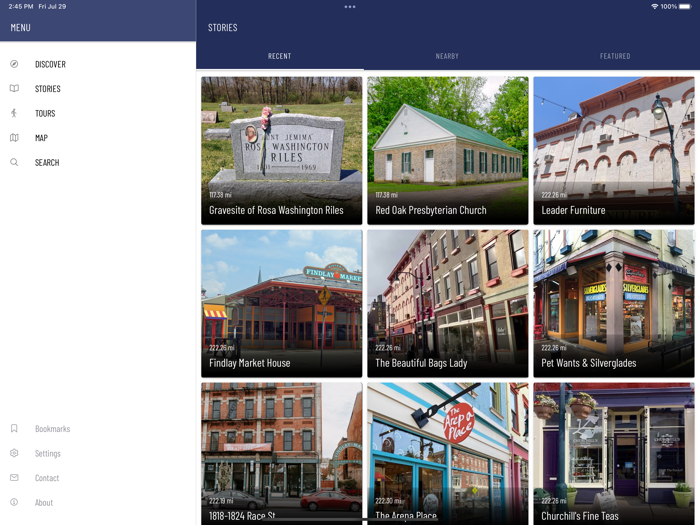The height and width of the screenshot is (525, 700).
Task: Click the Stories open-book icon
Action: 14,88
